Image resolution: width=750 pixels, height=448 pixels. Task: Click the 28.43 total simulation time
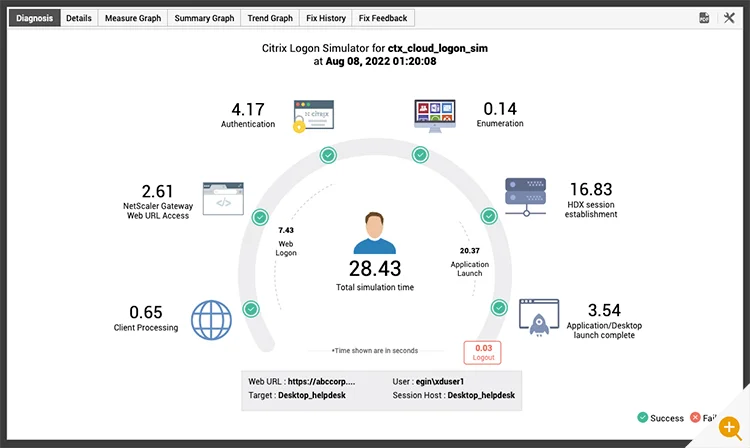[375, 269]
